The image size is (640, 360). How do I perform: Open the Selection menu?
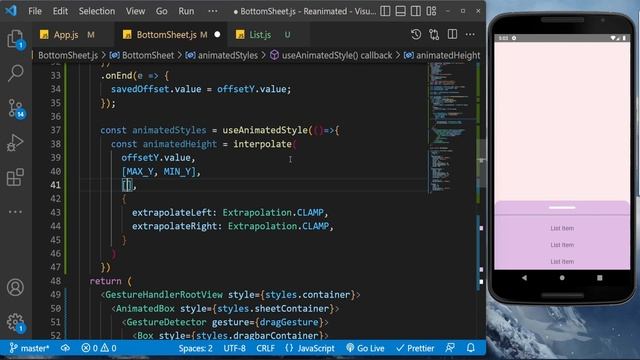pos(97,11)
